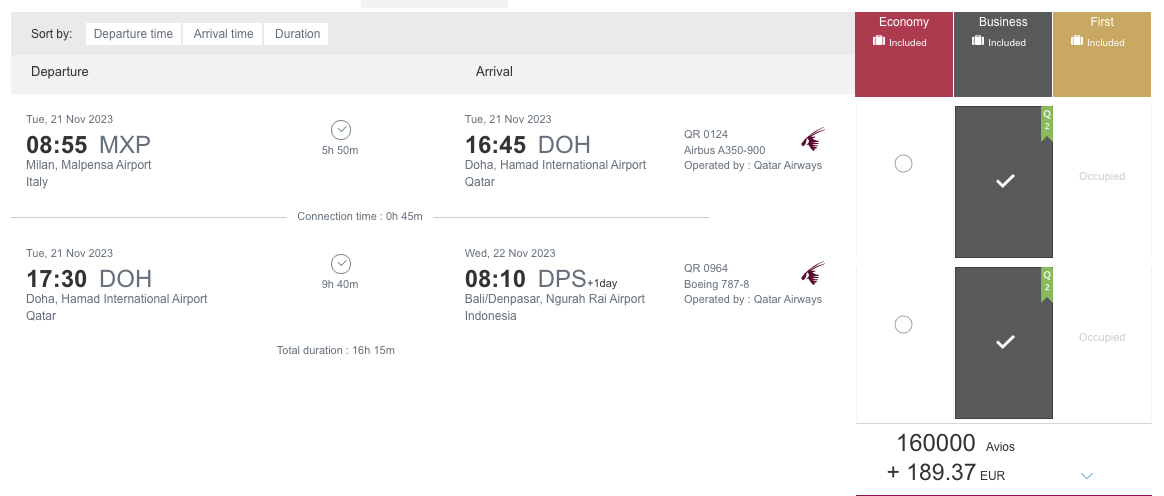Viewport: 1164px width, 496px height.
Task: Click the clock icon above 9h 40m
Action: [341, 264]
